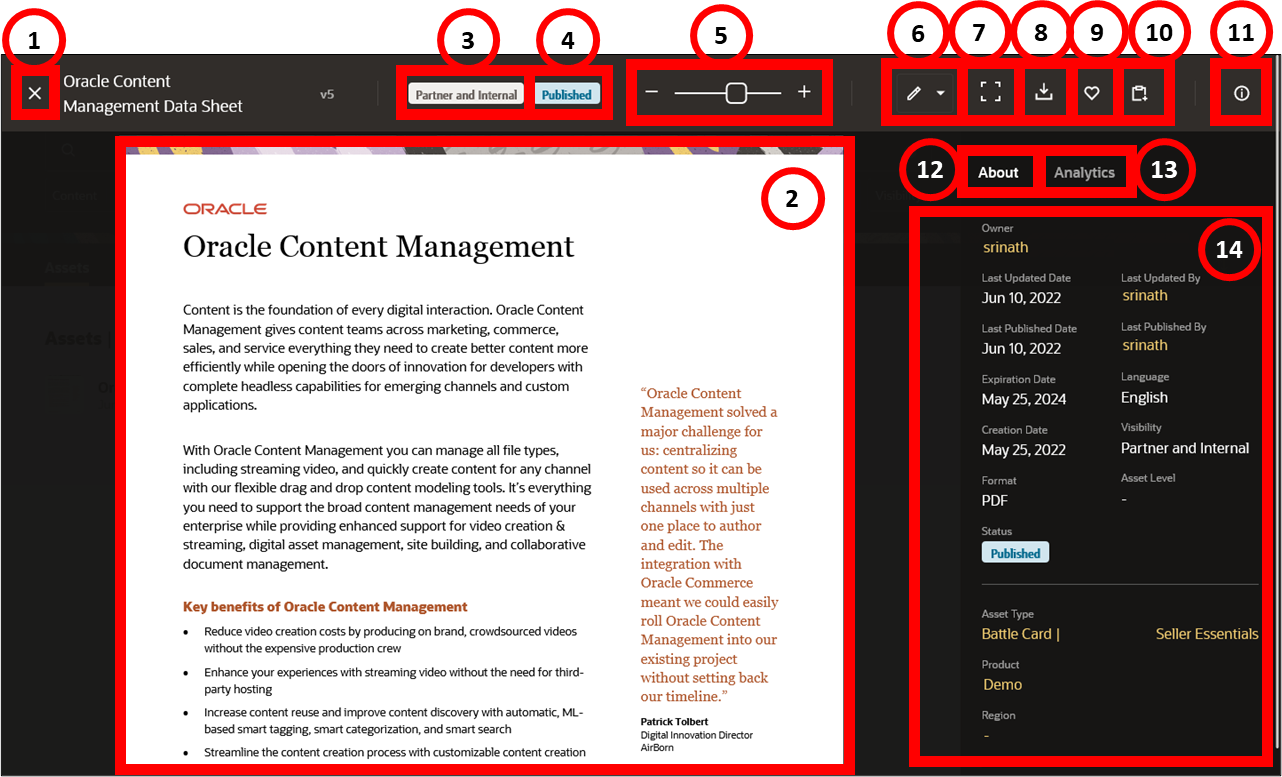Click the Last Published Date Jun 10, 2022
Screen dimensions: 1282x777
click(x=1021, y=348)
